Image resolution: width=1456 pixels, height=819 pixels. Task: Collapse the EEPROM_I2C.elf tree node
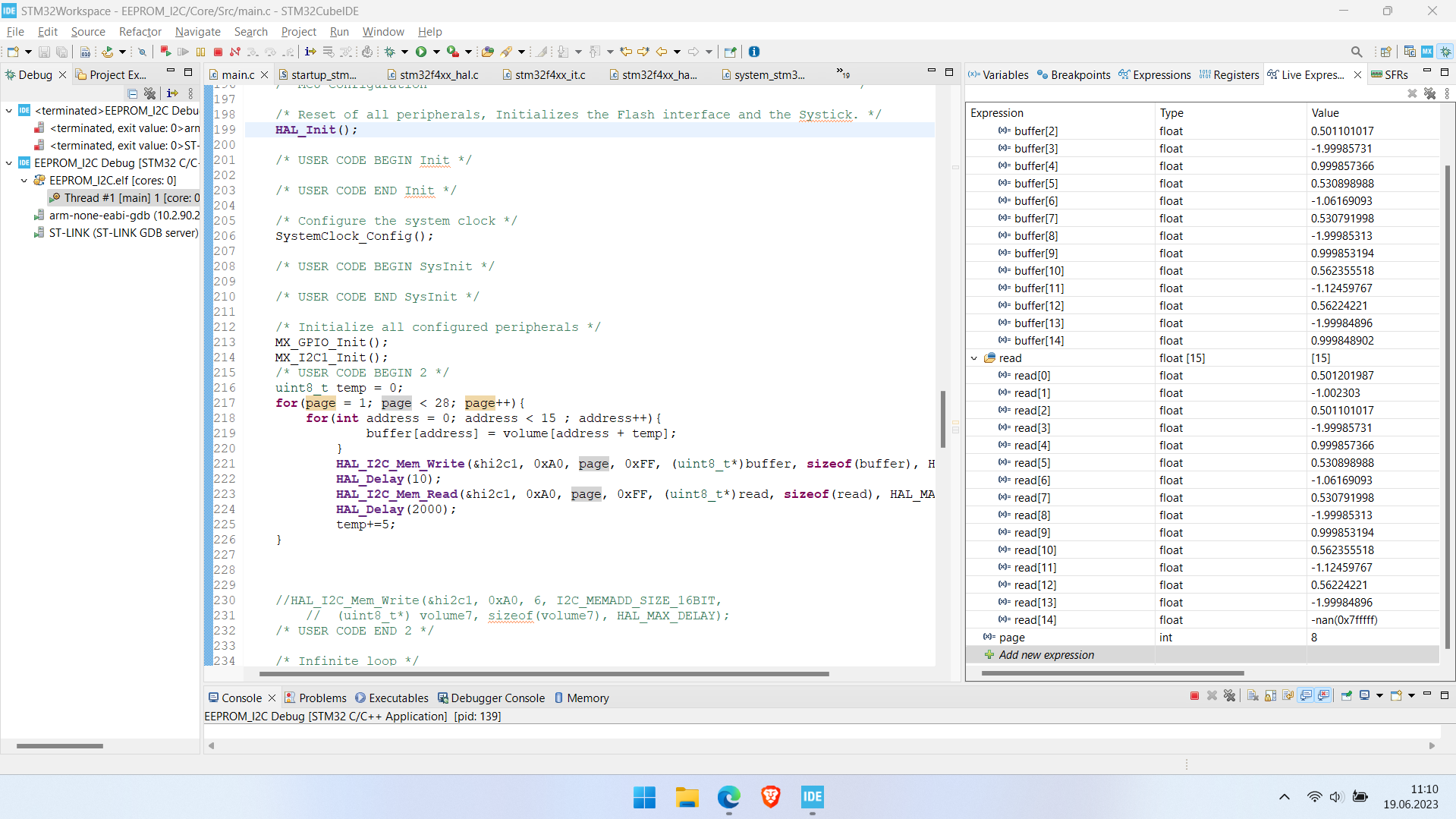coord(24,181)
